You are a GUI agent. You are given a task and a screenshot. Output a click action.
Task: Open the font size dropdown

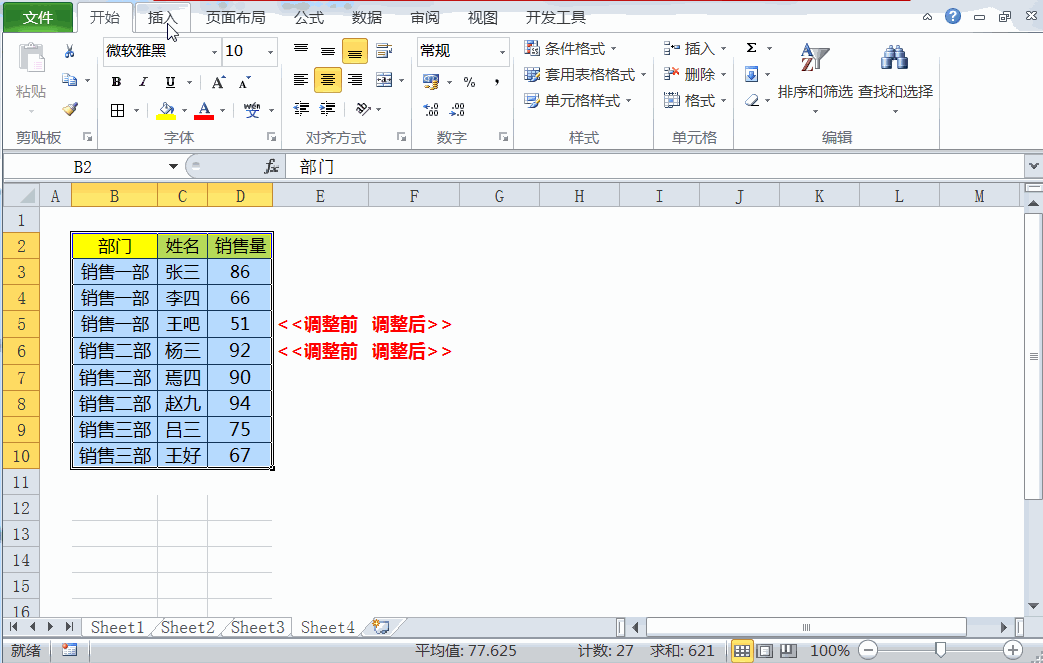tap(271, 51)
